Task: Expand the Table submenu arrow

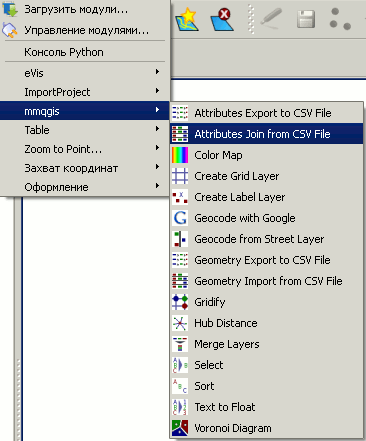Action: point(157,129)
